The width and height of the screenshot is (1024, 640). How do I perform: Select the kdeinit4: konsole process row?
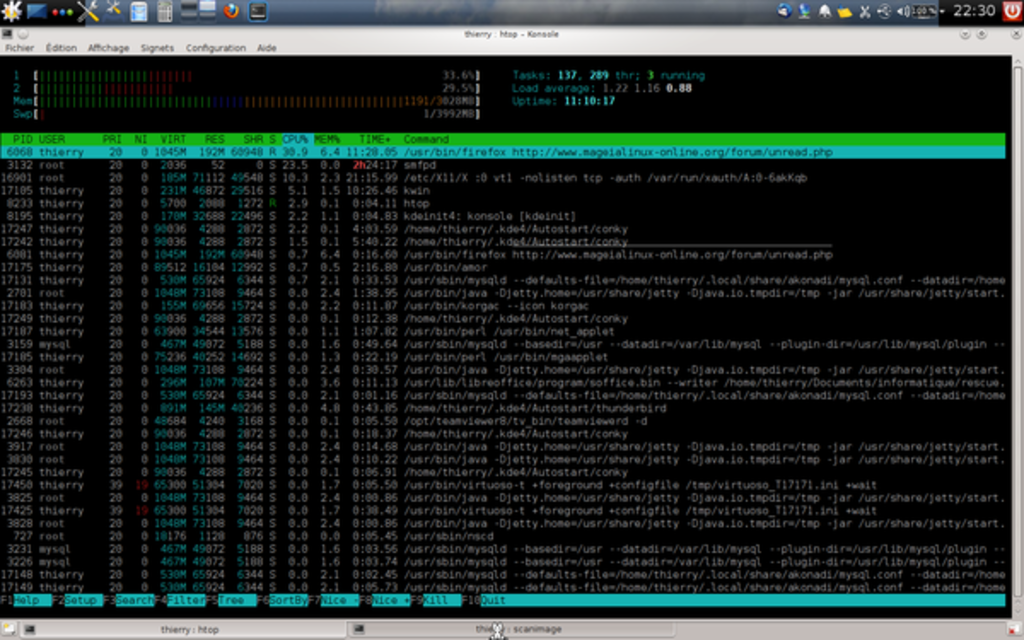[503, 216]
